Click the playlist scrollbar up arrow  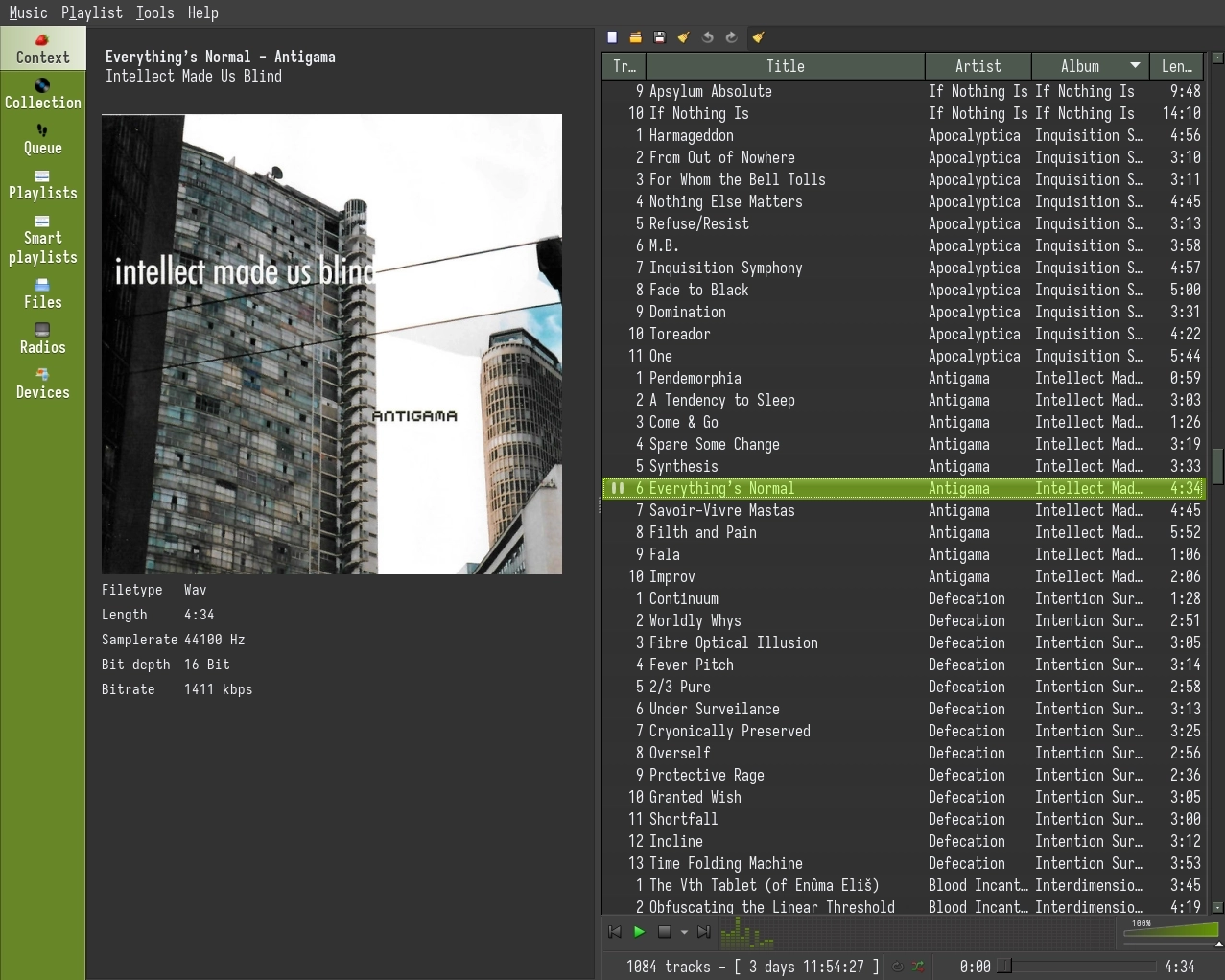pos(1217,58)
